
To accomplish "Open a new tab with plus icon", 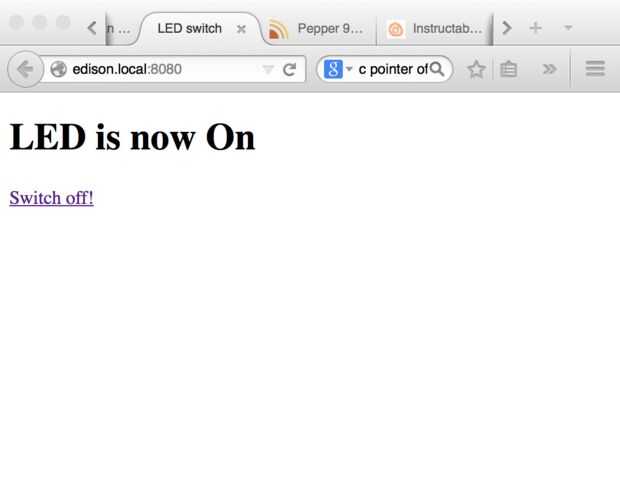I will click(x=535, y=28).
